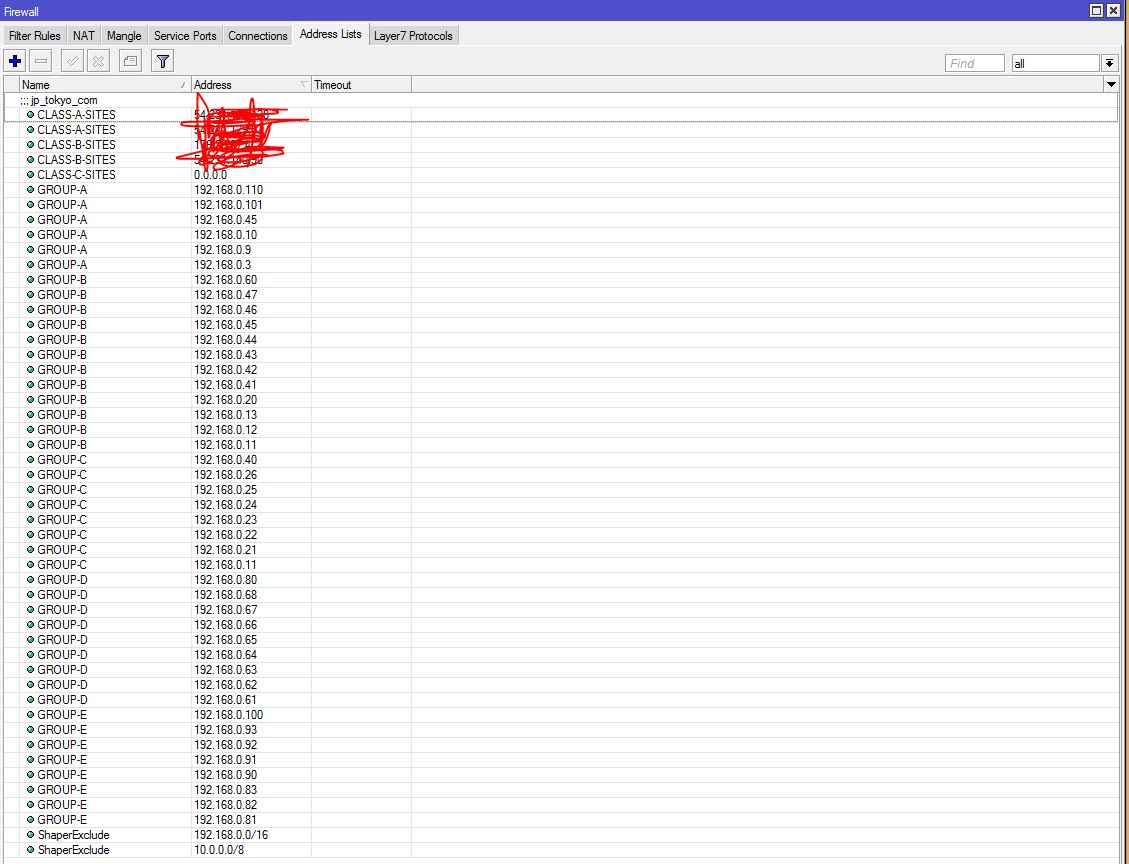Screen dimensions: 1129x864
Task: Select ShaperExclude row 10.0.0.0/8
Action: [561, 850]
